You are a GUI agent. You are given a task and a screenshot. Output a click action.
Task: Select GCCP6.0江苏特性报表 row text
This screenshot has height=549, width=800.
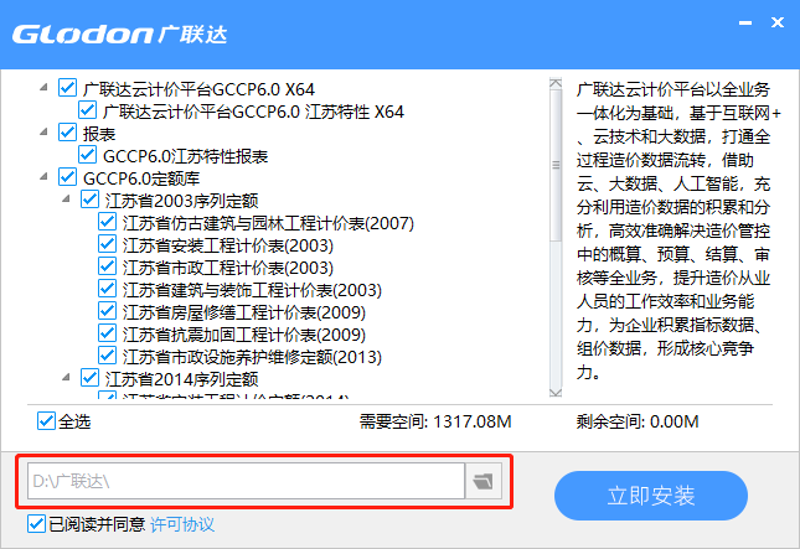point(185,156)
